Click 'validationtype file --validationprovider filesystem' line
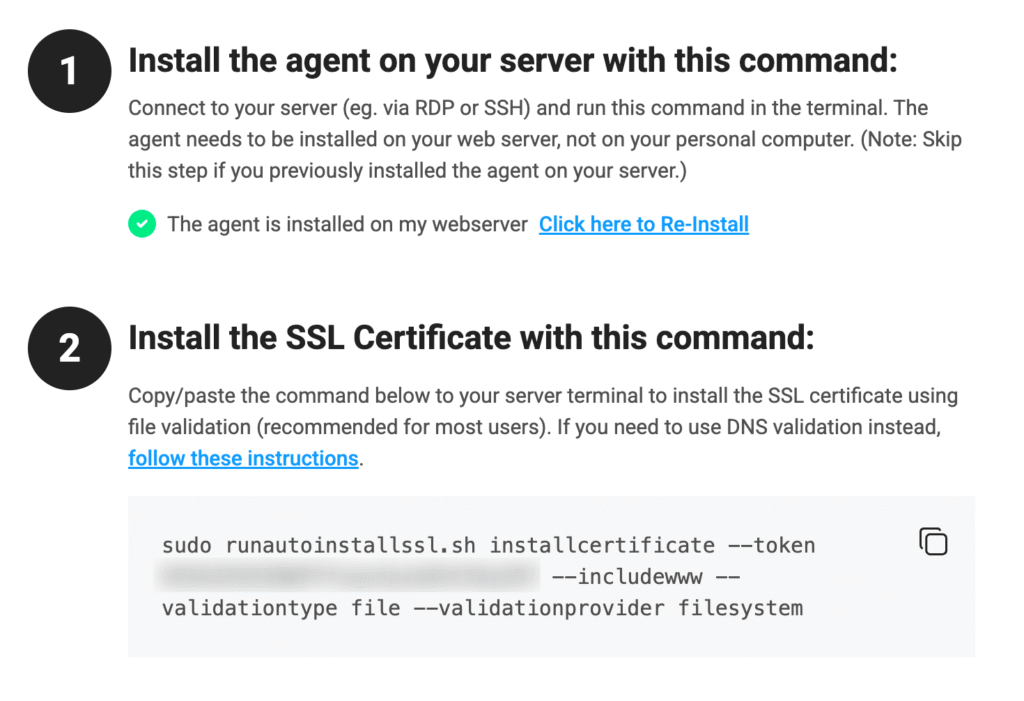 pyautogui.click(x=483, y=608)
